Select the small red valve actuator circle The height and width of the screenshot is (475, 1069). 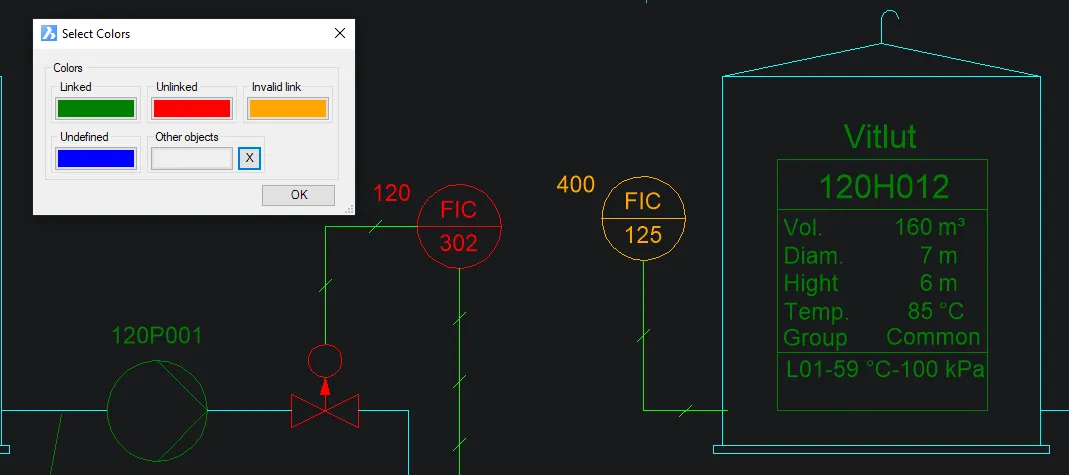[x=325, y=361]
